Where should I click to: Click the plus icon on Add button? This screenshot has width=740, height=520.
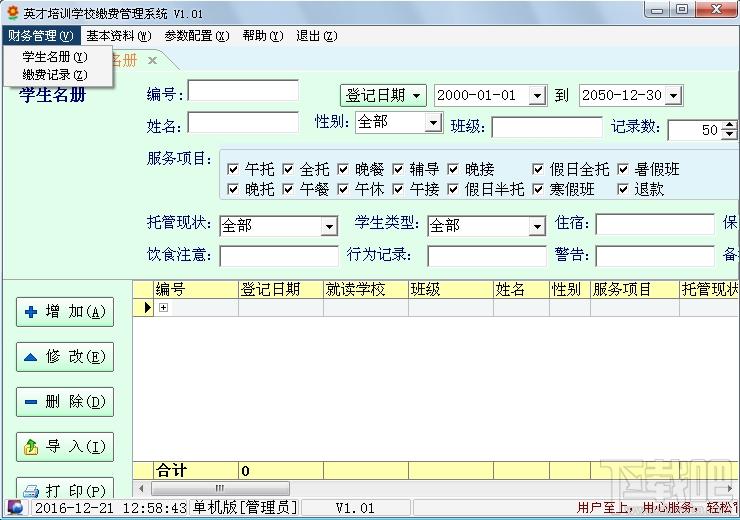[31, 312]
